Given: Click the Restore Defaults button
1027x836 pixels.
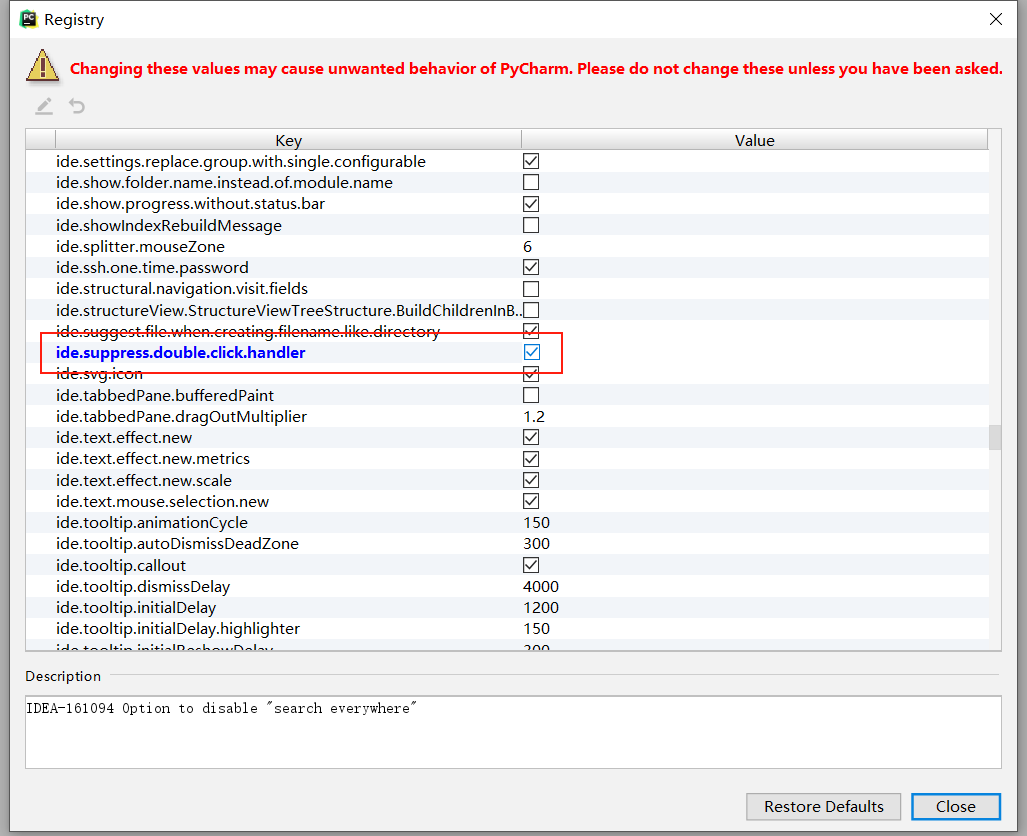Looking at the screenshot, I should pos(823,807).
